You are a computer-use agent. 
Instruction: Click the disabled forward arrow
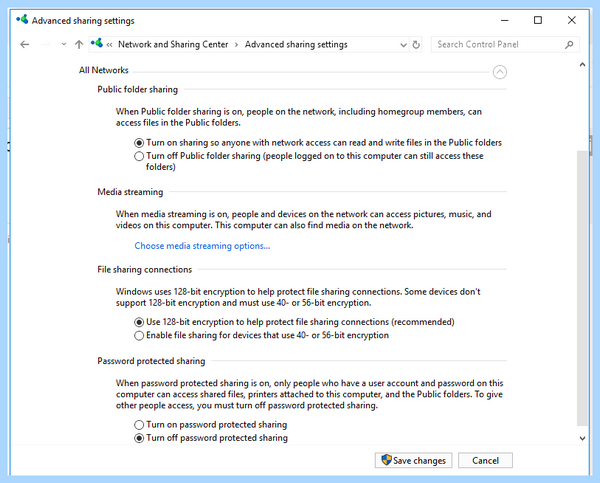(x=46, y=45)
